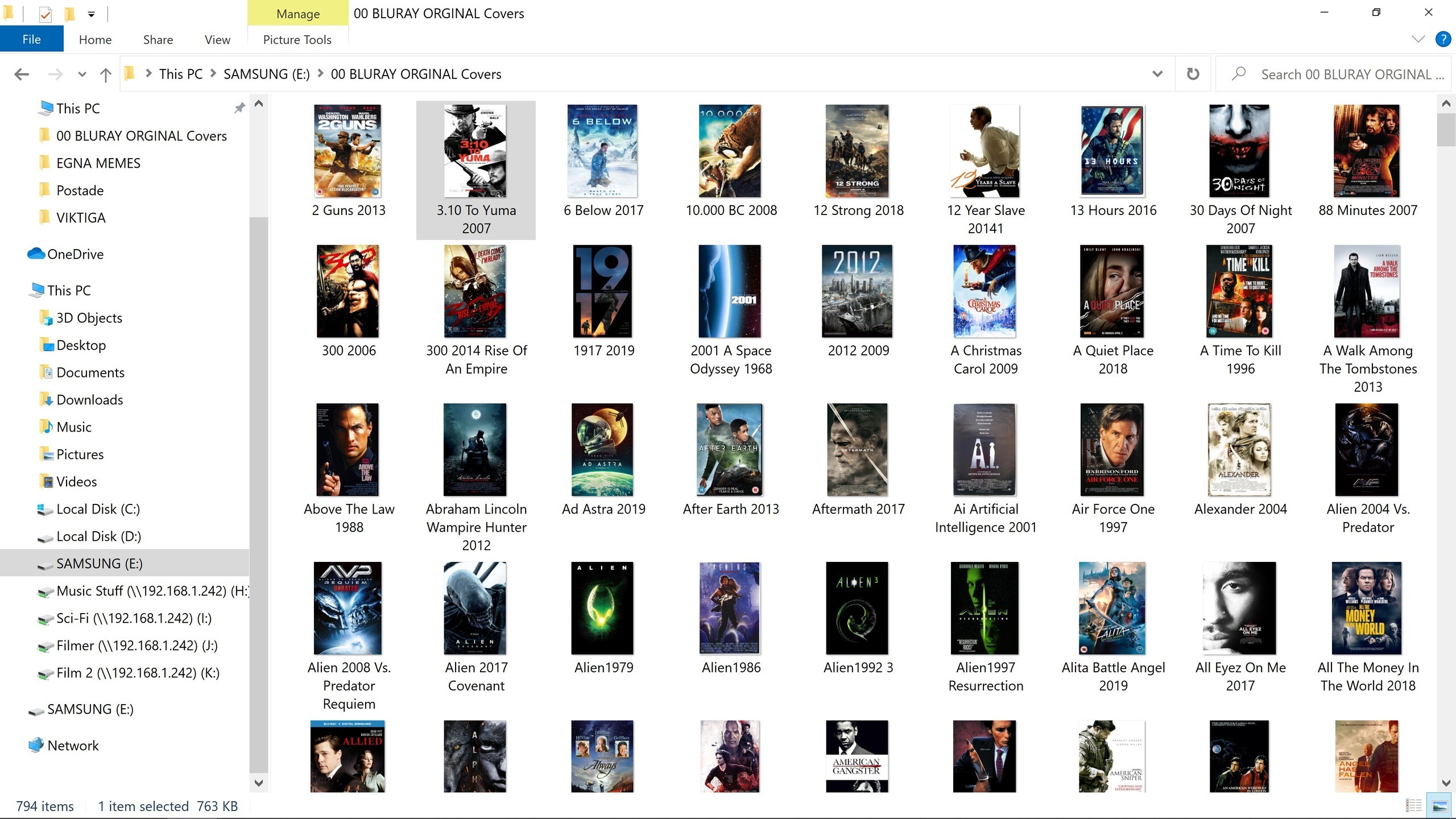This screenshot has height=819, width=1456.
Task: Select OneDrive in the navigation pane
Action: pyautogui.click(x=75, y=254)
